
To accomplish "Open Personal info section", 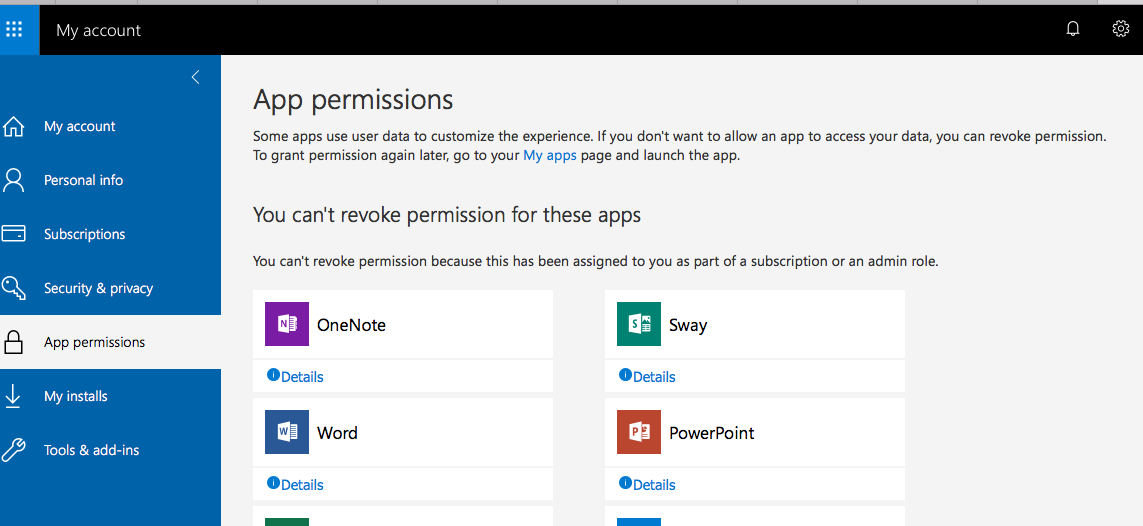I will [110, 180].
